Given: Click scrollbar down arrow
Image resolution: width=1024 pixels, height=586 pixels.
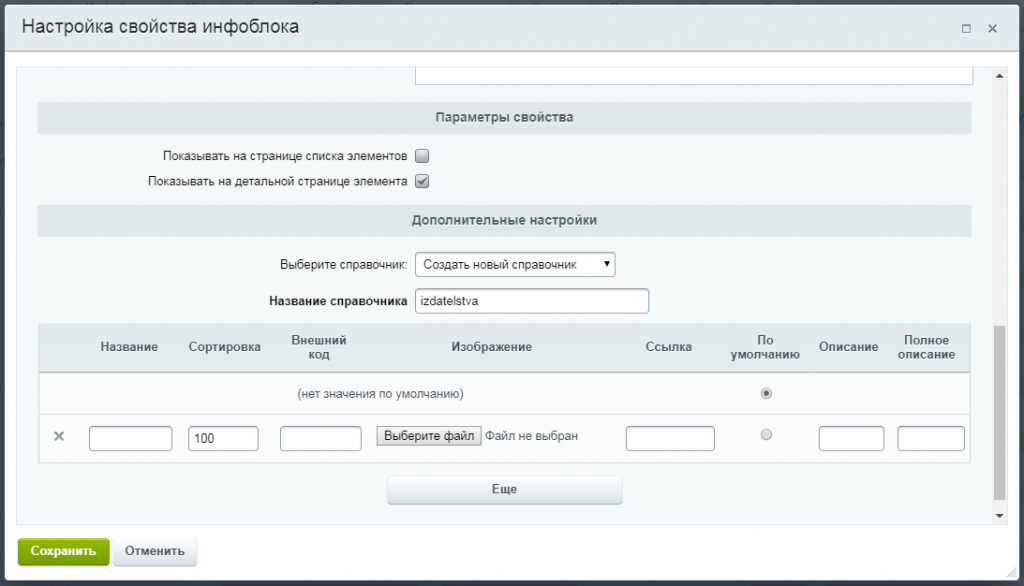Looking at the screenshot, I should coord(999,515).
